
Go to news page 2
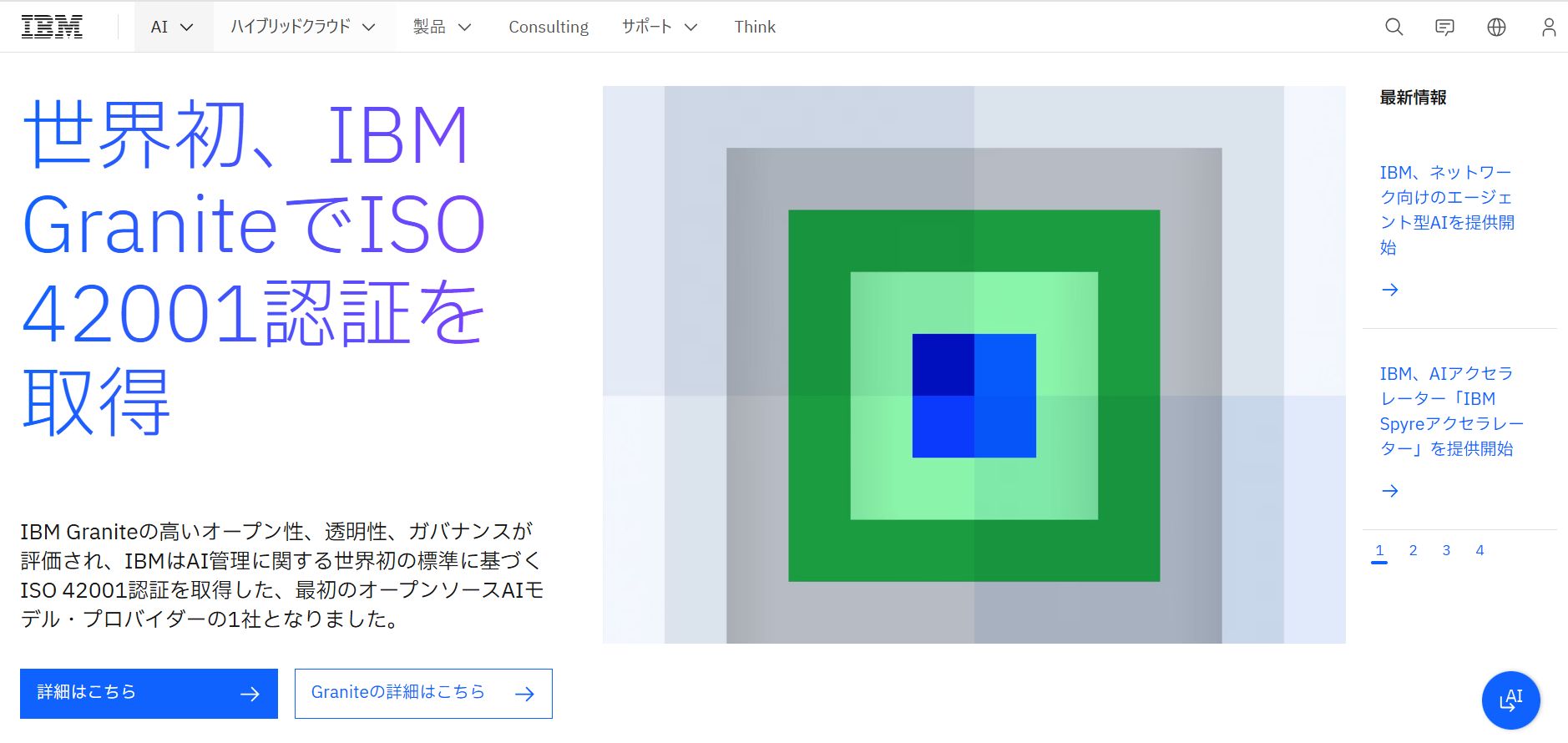click(x=1413, y=551)
